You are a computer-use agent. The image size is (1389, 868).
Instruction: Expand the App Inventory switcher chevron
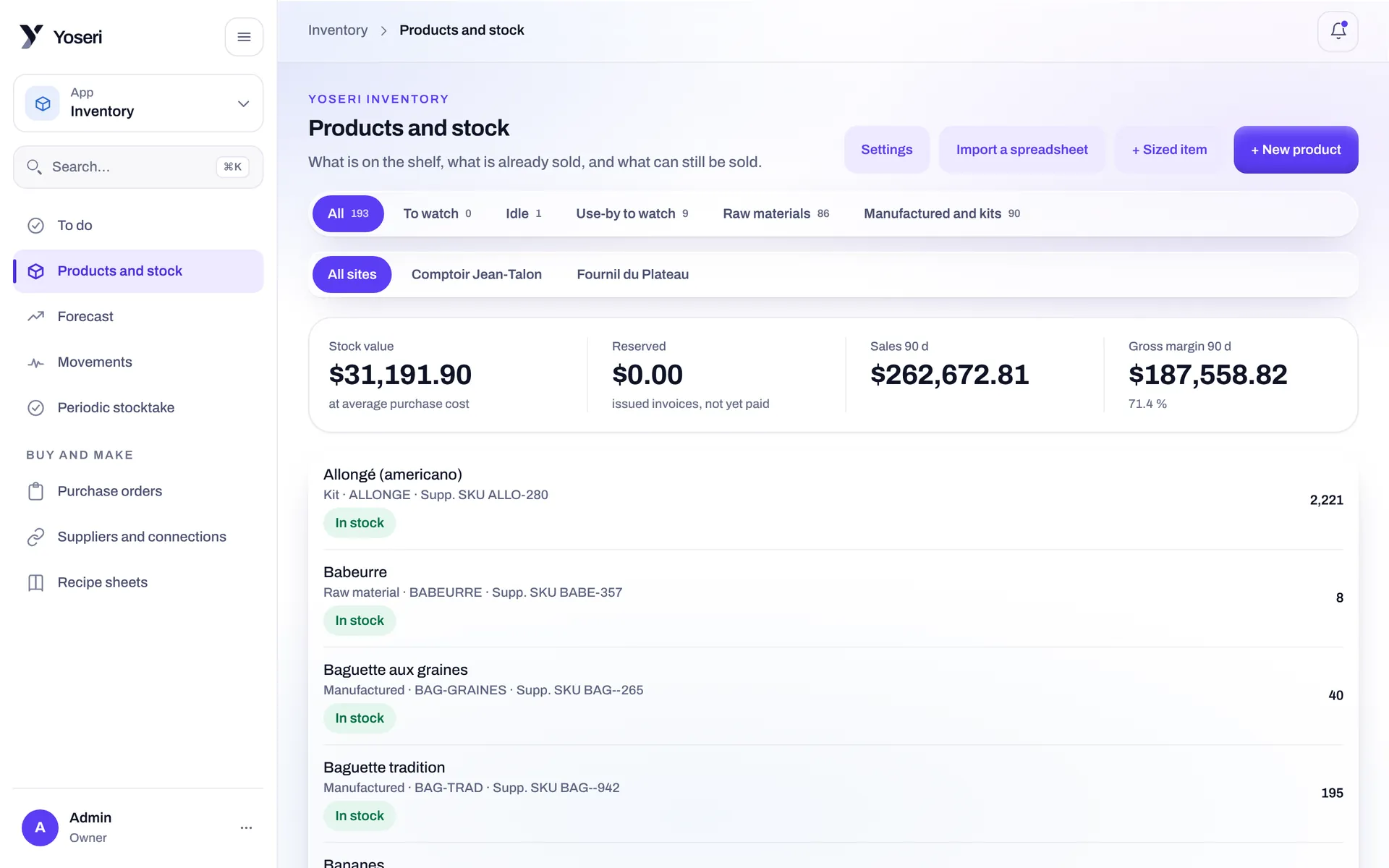pos(243,103)
